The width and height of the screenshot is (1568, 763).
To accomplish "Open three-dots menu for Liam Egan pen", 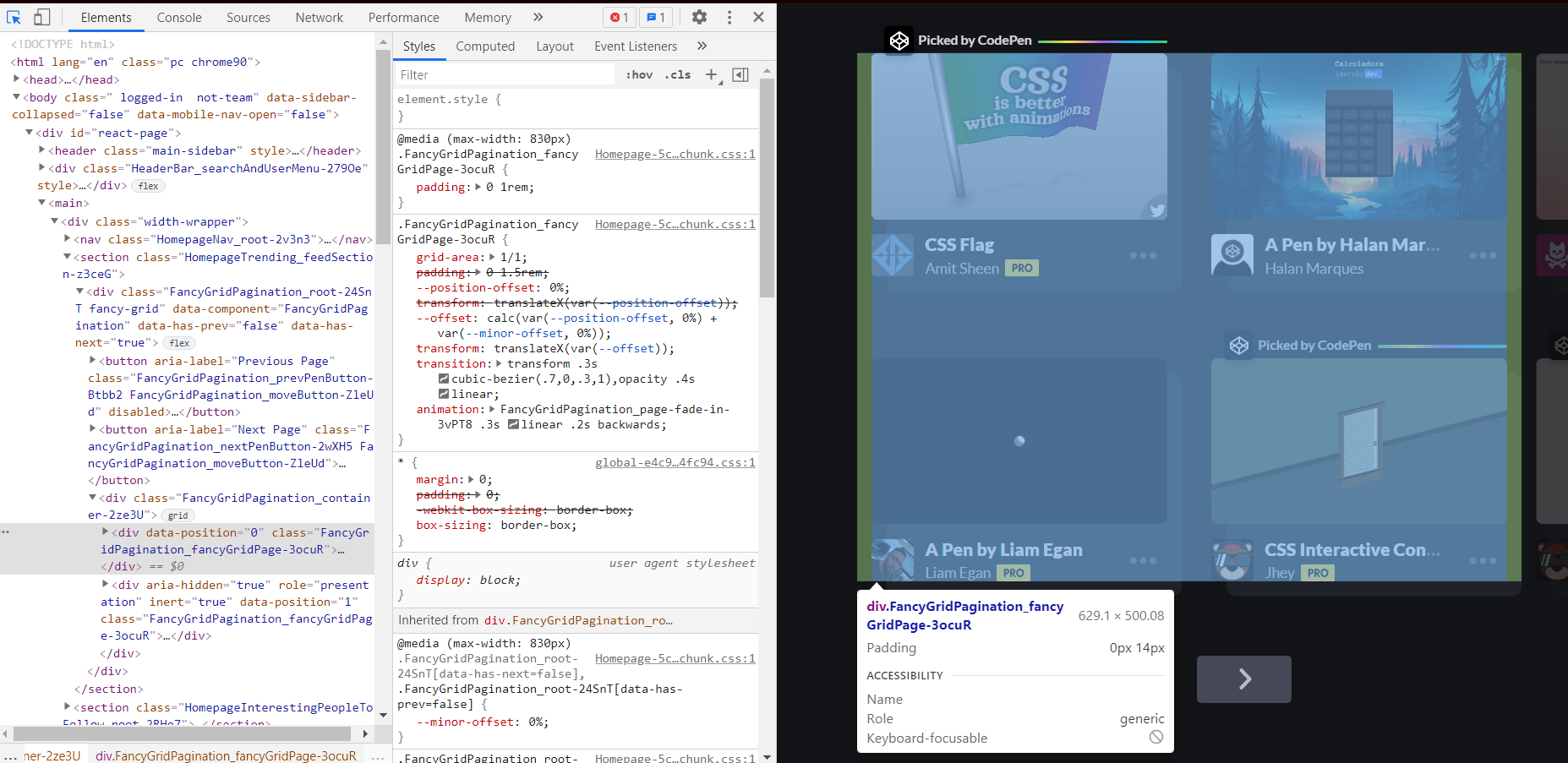I will 1143,560.
